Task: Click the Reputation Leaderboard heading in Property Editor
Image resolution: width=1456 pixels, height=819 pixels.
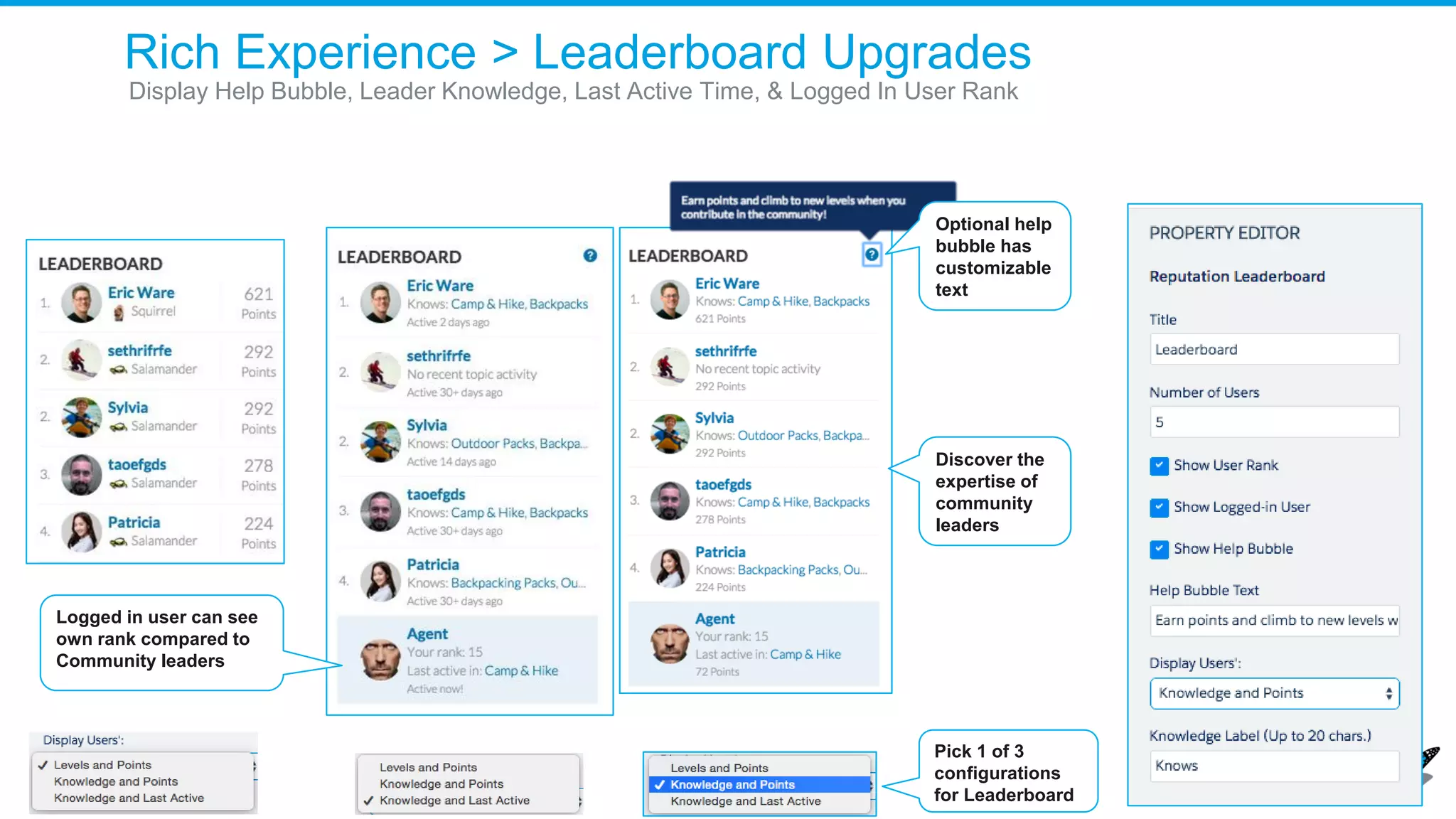Action: tap(1237, 277)
